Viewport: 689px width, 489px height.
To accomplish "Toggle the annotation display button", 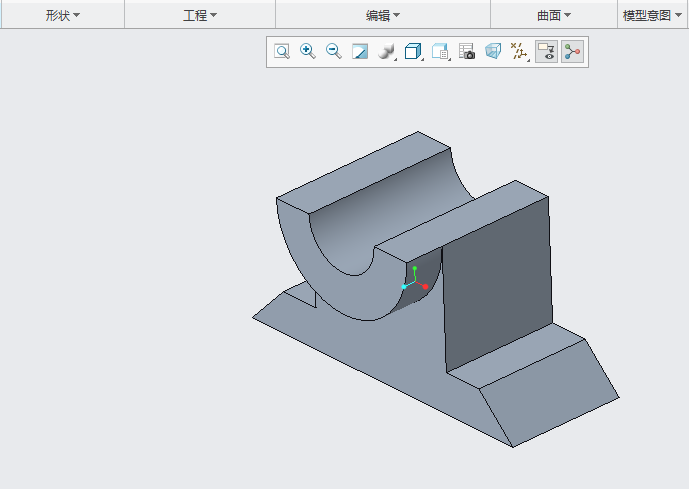I will click(x=546, y=52).
